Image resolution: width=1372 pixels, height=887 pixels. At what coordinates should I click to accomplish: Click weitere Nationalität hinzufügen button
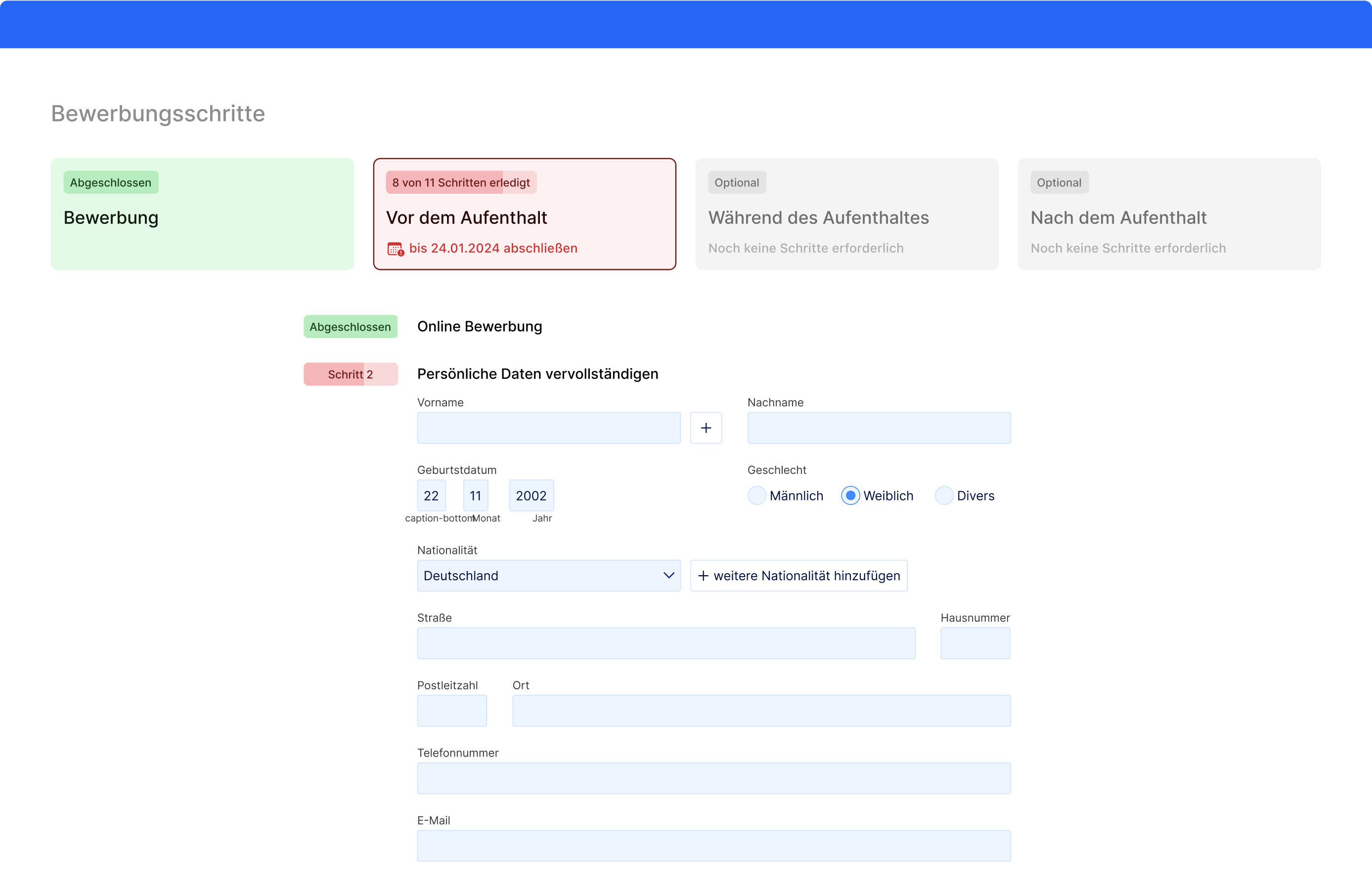pos(798,575)
